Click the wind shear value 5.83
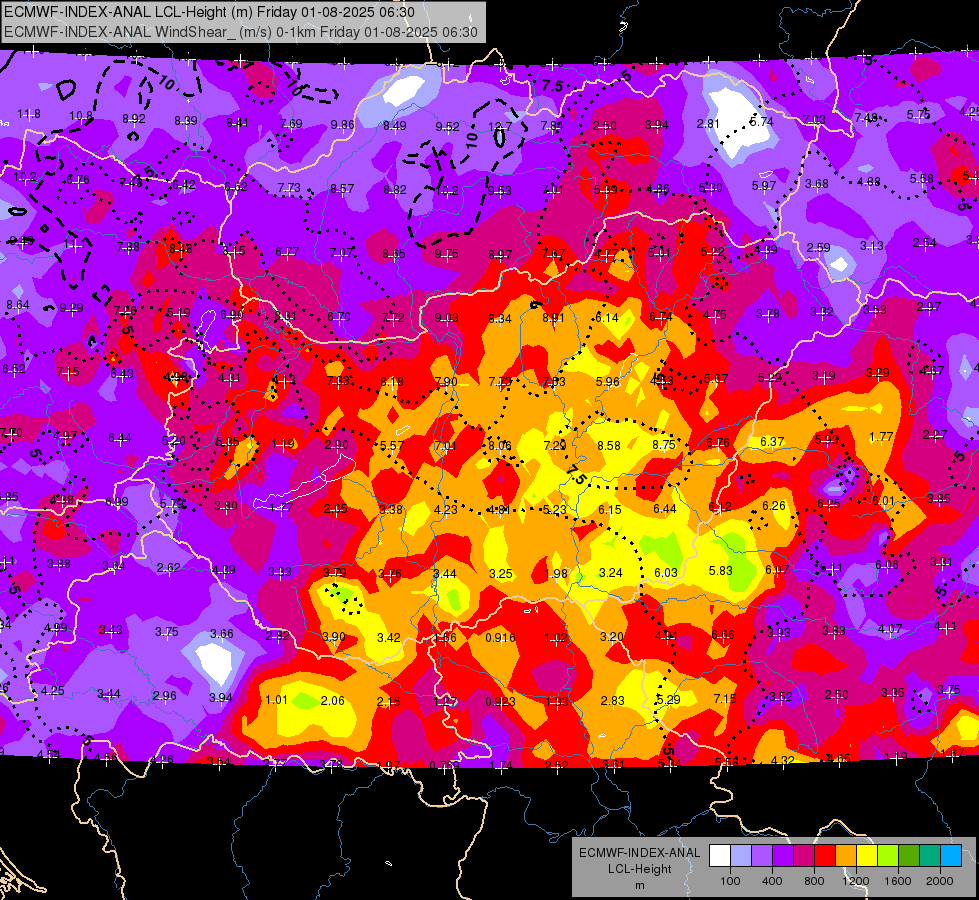979x900 pixels. 721,571
